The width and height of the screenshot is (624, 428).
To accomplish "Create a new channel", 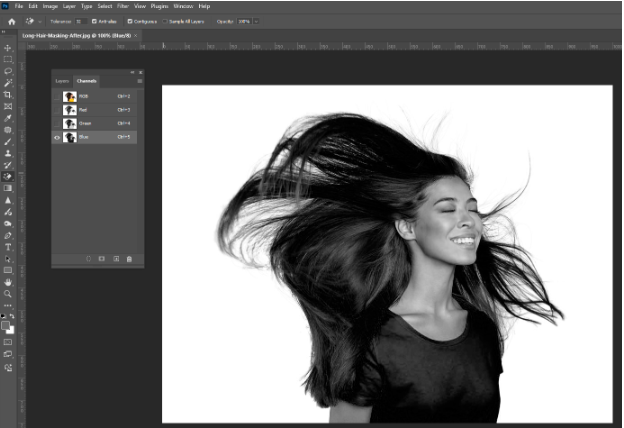I will [x=116, y=259].
